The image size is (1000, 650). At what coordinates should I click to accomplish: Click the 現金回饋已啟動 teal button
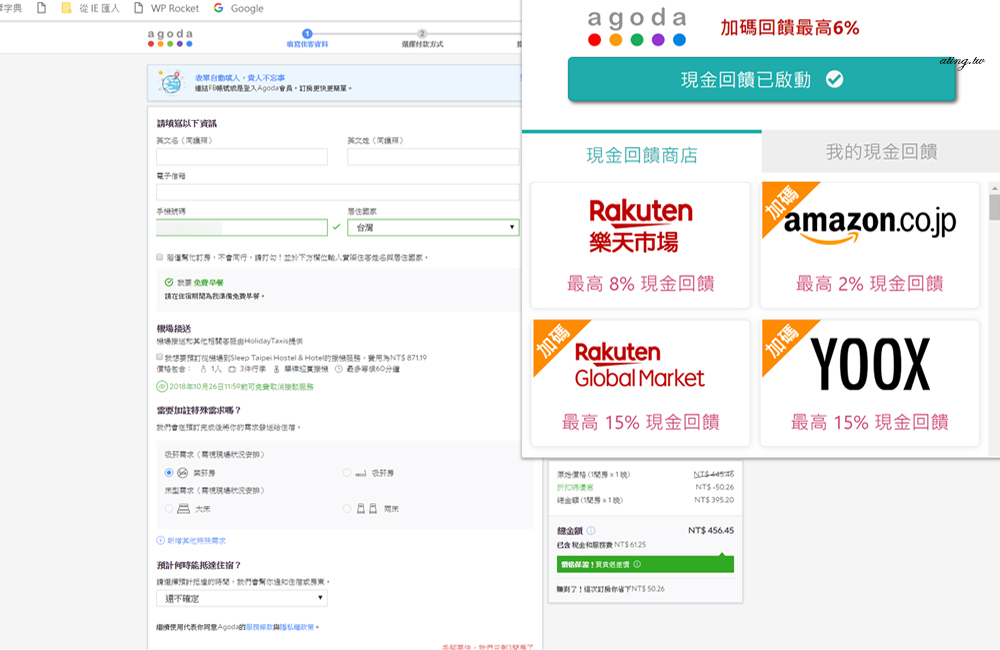pos(761,80)
